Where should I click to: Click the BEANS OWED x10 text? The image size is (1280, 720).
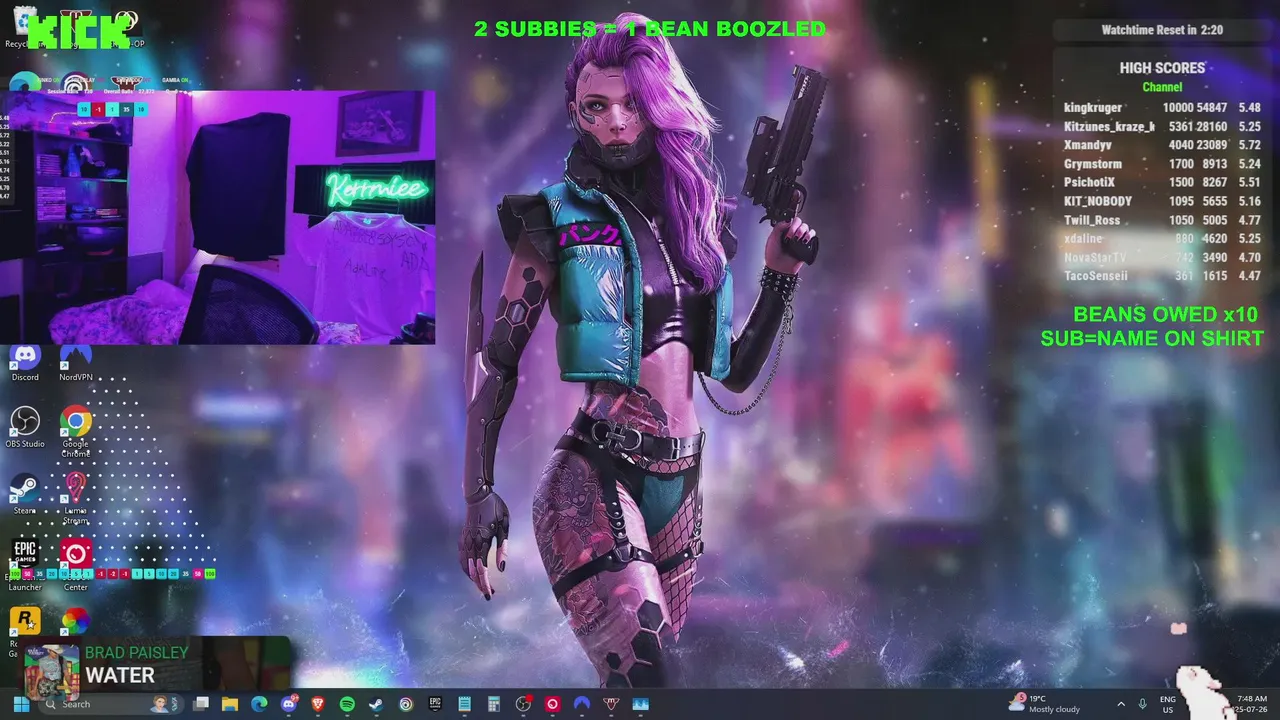tap(1165, 314)
